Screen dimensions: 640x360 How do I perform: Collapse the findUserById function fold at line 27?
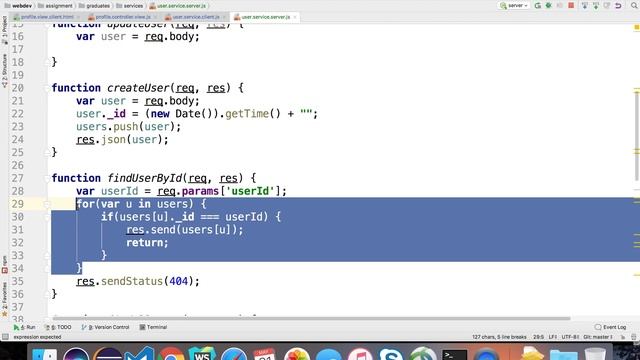tap(47, 178)
